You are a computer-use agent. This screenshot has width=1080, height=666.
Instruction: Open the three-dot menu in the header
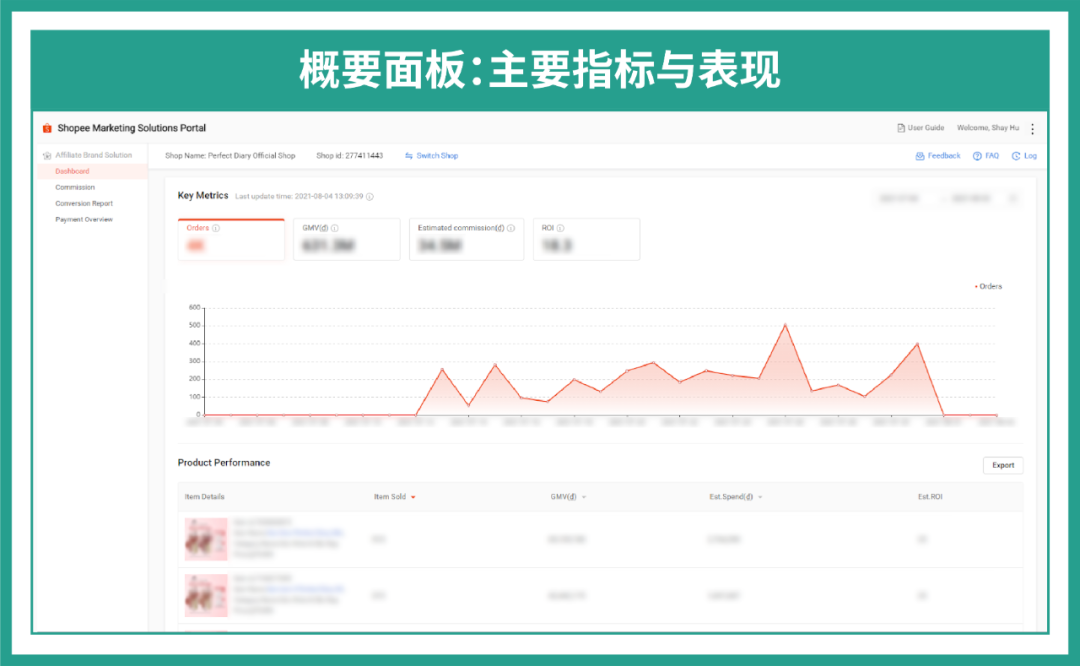tap(1033, 128)
